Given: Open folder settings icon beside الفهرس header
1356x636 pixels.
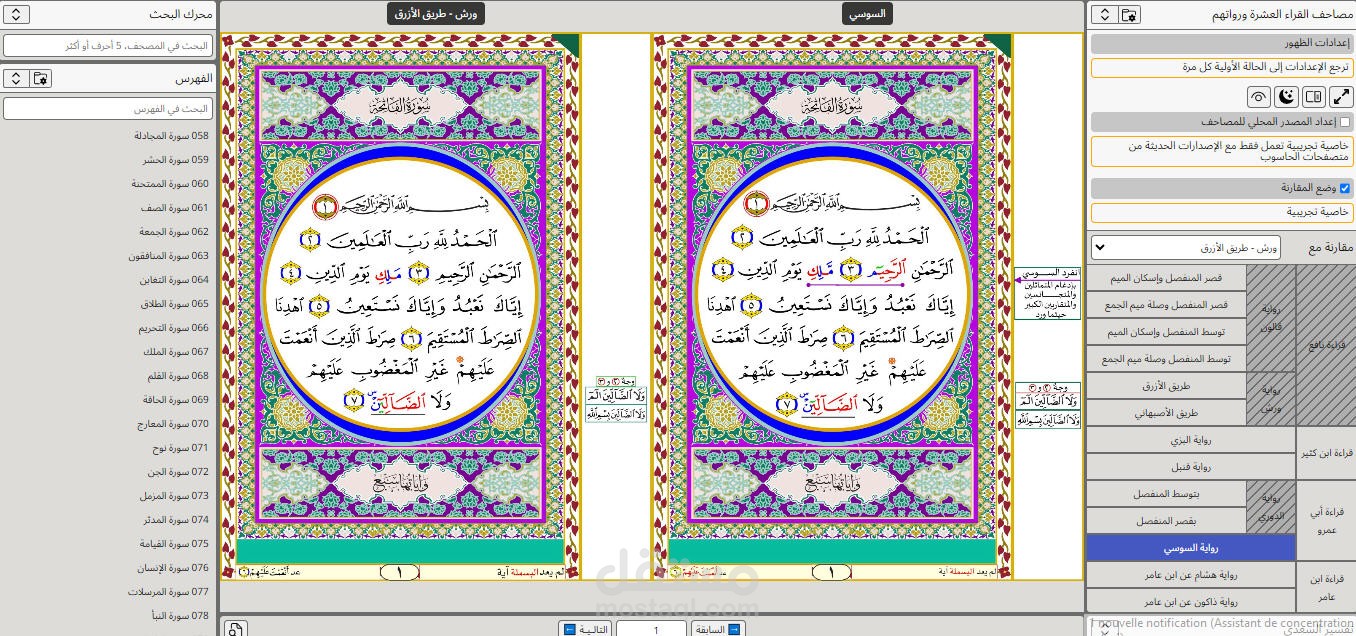Looking at the screenshot, I should click(x=41, y=78).
